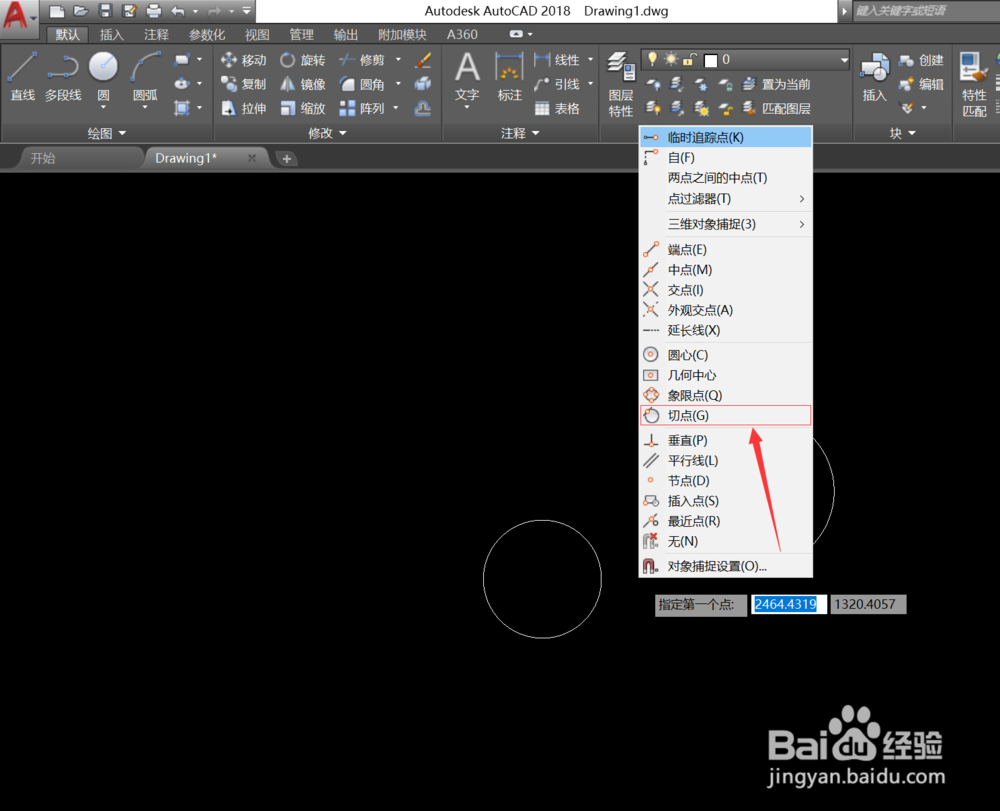Select Temporary track point (临时追踪点)
1000x811 pixels.
click(726, 137)
